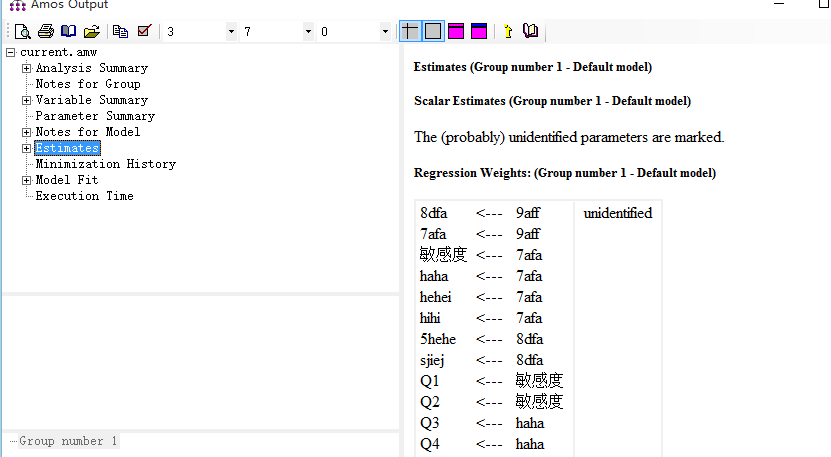Click the Options checkmark icon
Screen dimensions: 831x457
pos(144,31)
